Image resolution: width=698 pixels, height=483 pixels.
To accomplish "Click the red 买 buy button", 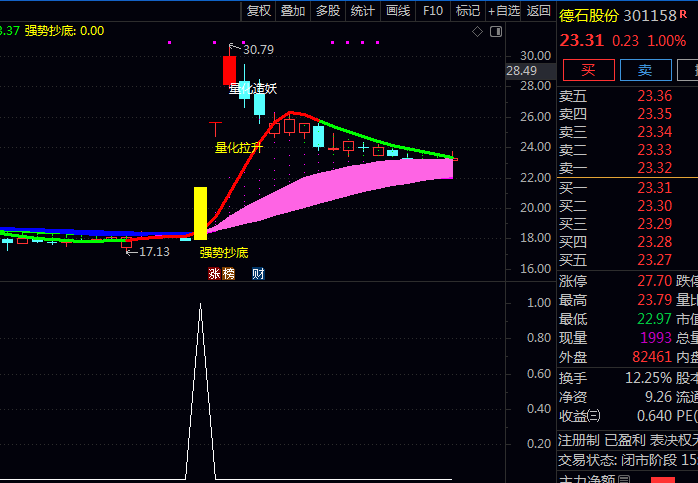I will point(588,70).
